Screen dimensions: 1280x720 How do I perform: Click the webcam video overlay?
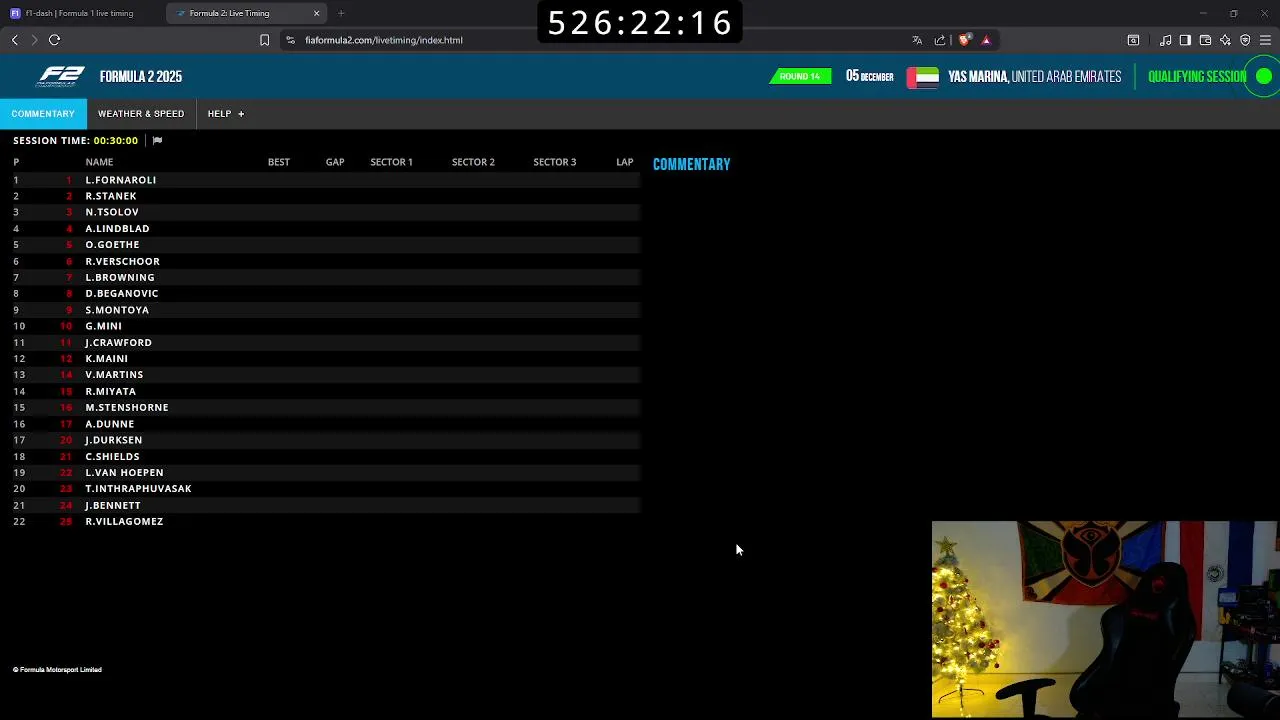pos(1105,620)
